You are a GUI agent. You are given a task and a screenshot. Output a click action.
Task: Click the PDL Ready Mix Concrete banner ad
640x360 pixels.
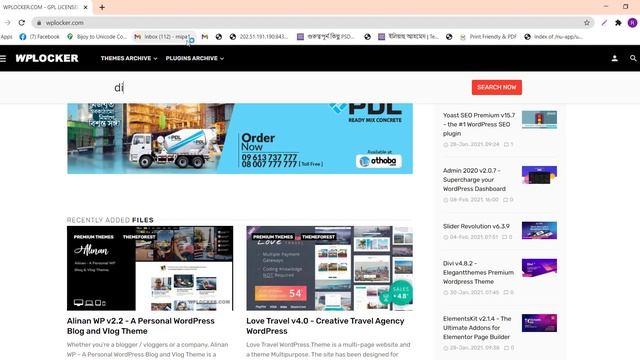[x=240, y=138]
